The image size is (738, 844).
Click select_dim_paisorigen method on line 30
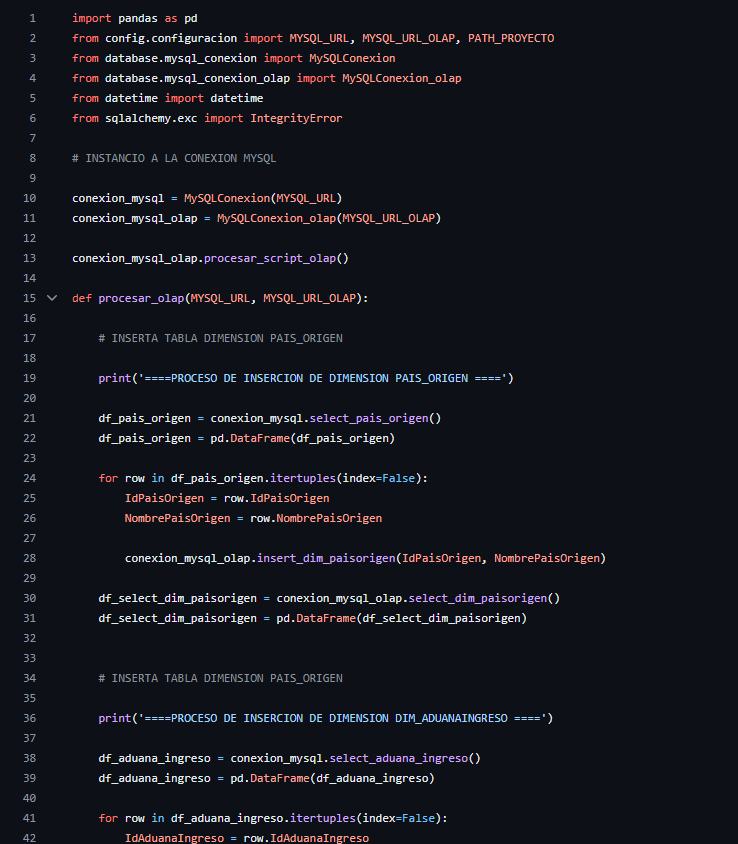(479, 598)
